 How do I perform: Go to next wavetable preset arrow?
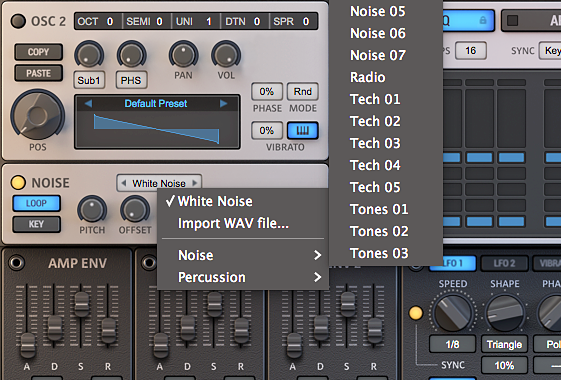(x=224, y=103)
